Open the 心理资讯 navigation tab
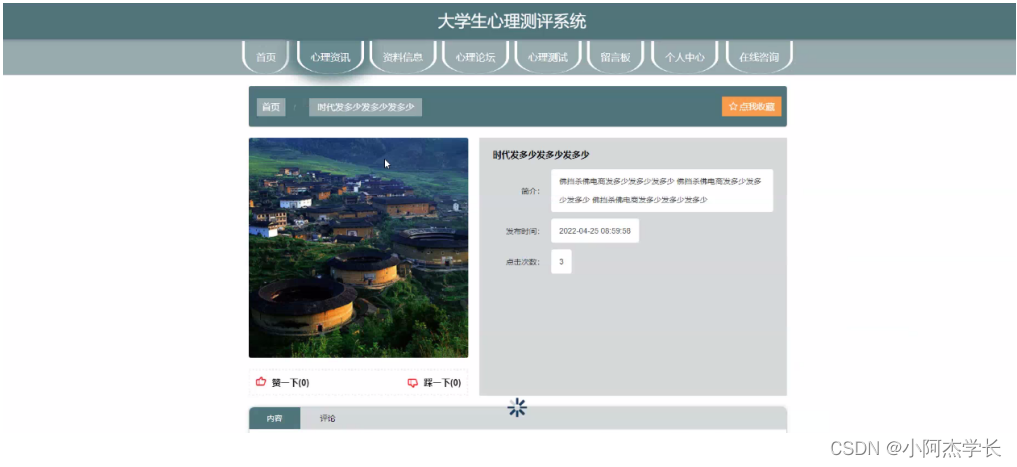 click(x=330, y=57)
